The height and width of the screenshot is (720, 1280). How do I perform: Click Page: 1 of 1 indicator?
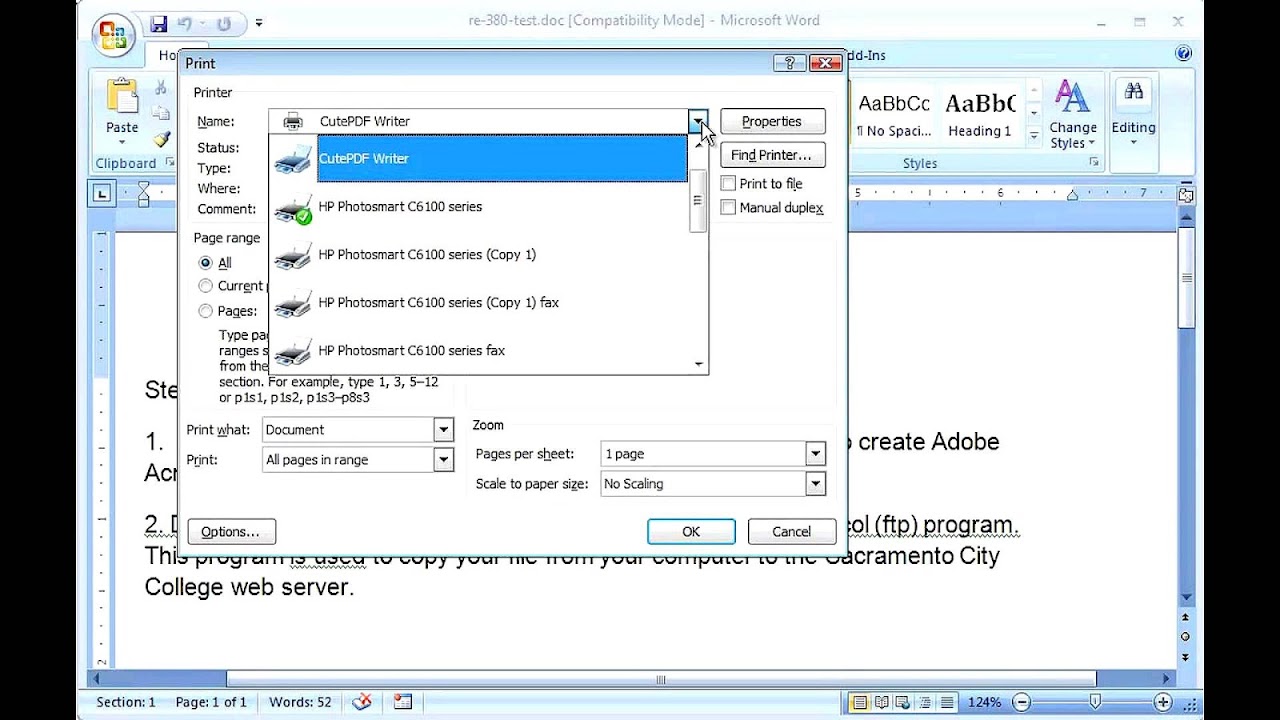tap(211, 702)
